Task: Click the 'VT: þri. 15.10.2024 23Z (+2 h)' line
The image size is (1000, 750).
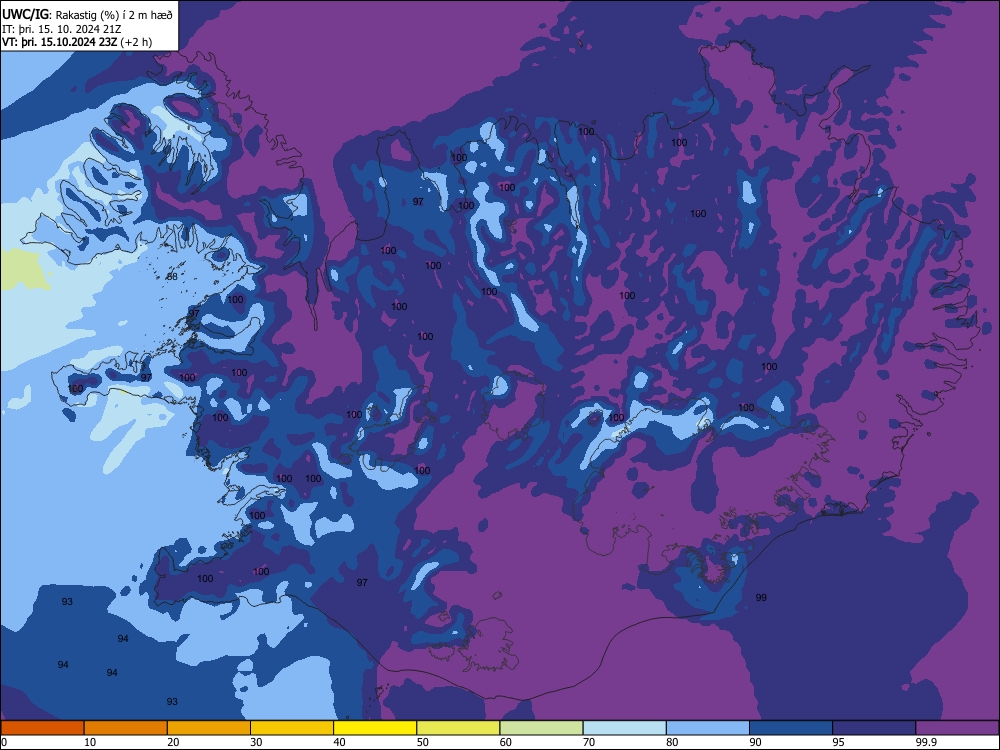Action: pyautogui.click(x=77, y=42)
